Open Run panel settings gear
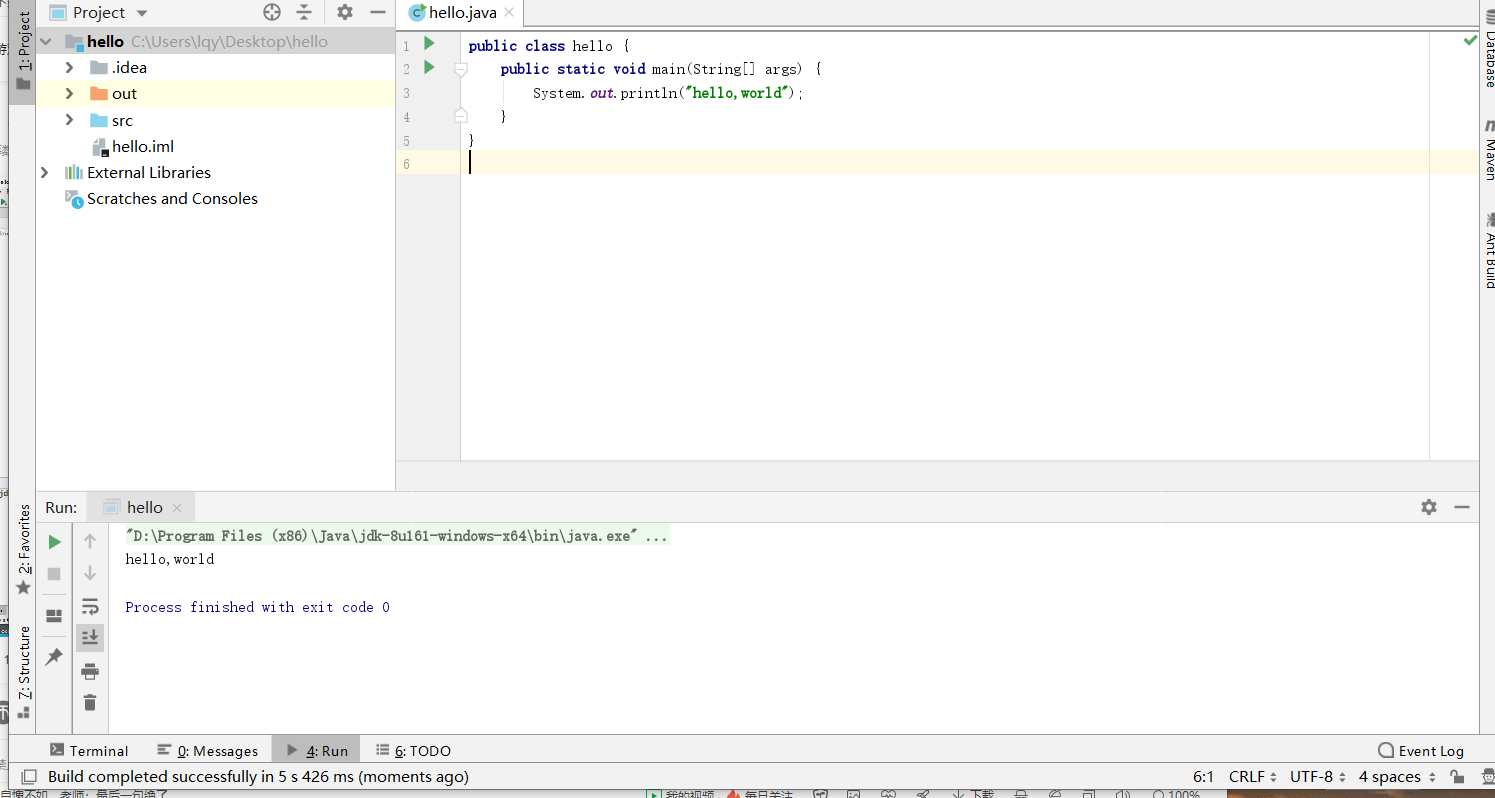1495x798 pixels. [1429, 507]
